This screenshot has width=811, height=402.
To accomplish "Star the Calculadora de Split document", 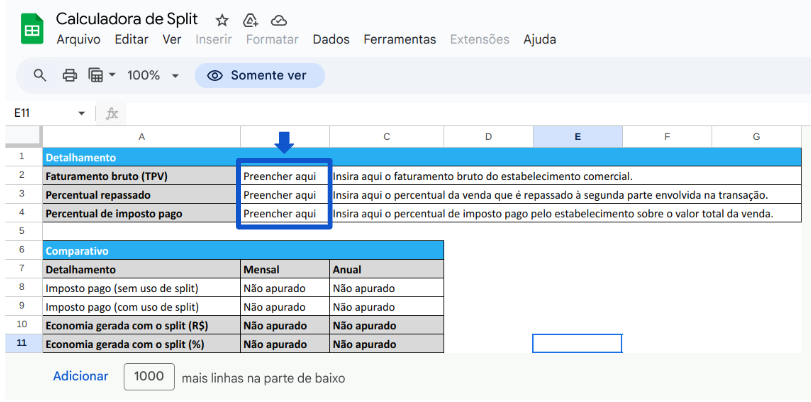I will (x=222, y=20).
